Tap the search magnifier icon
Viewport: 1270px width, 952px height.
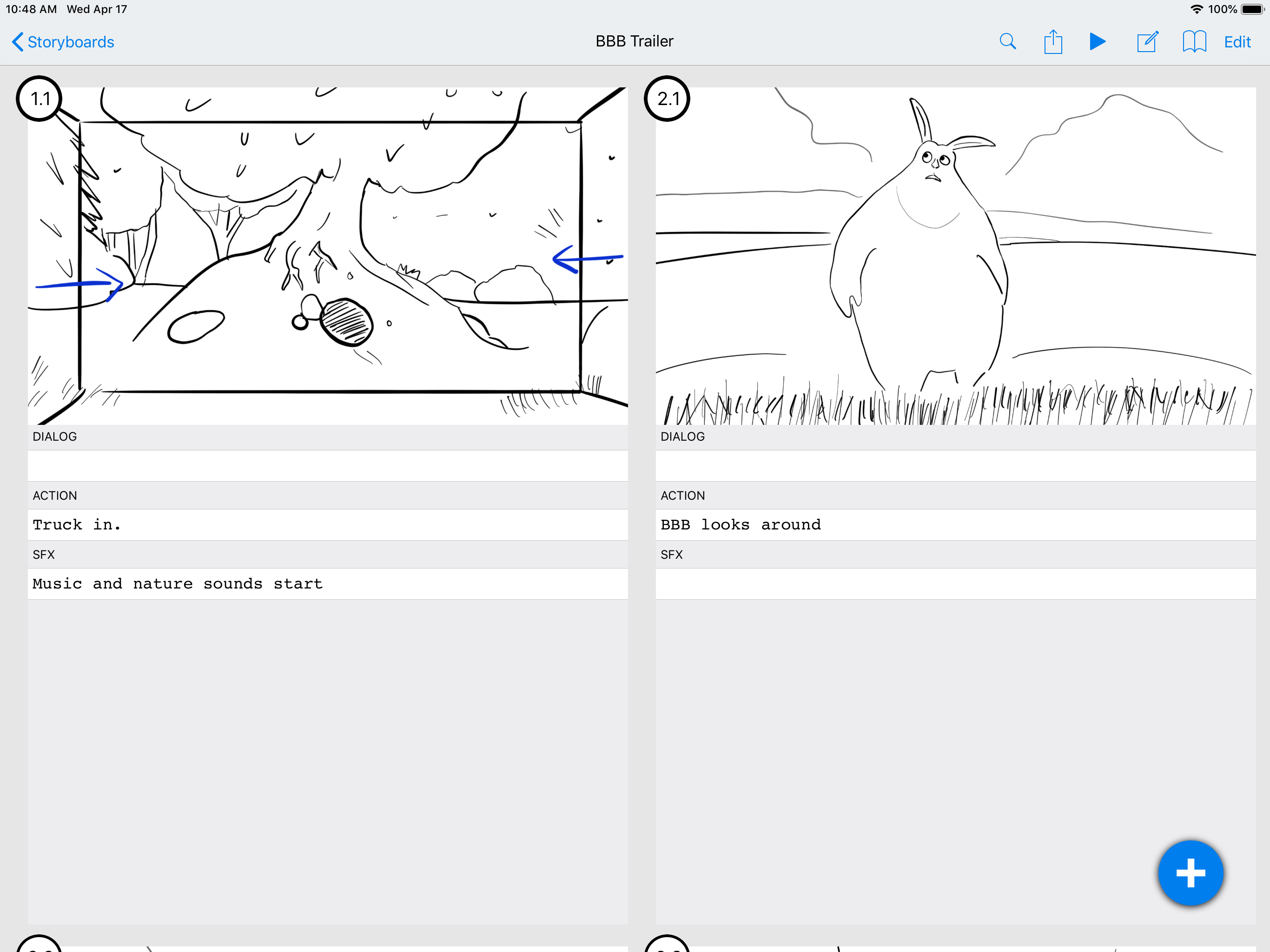1007,41
